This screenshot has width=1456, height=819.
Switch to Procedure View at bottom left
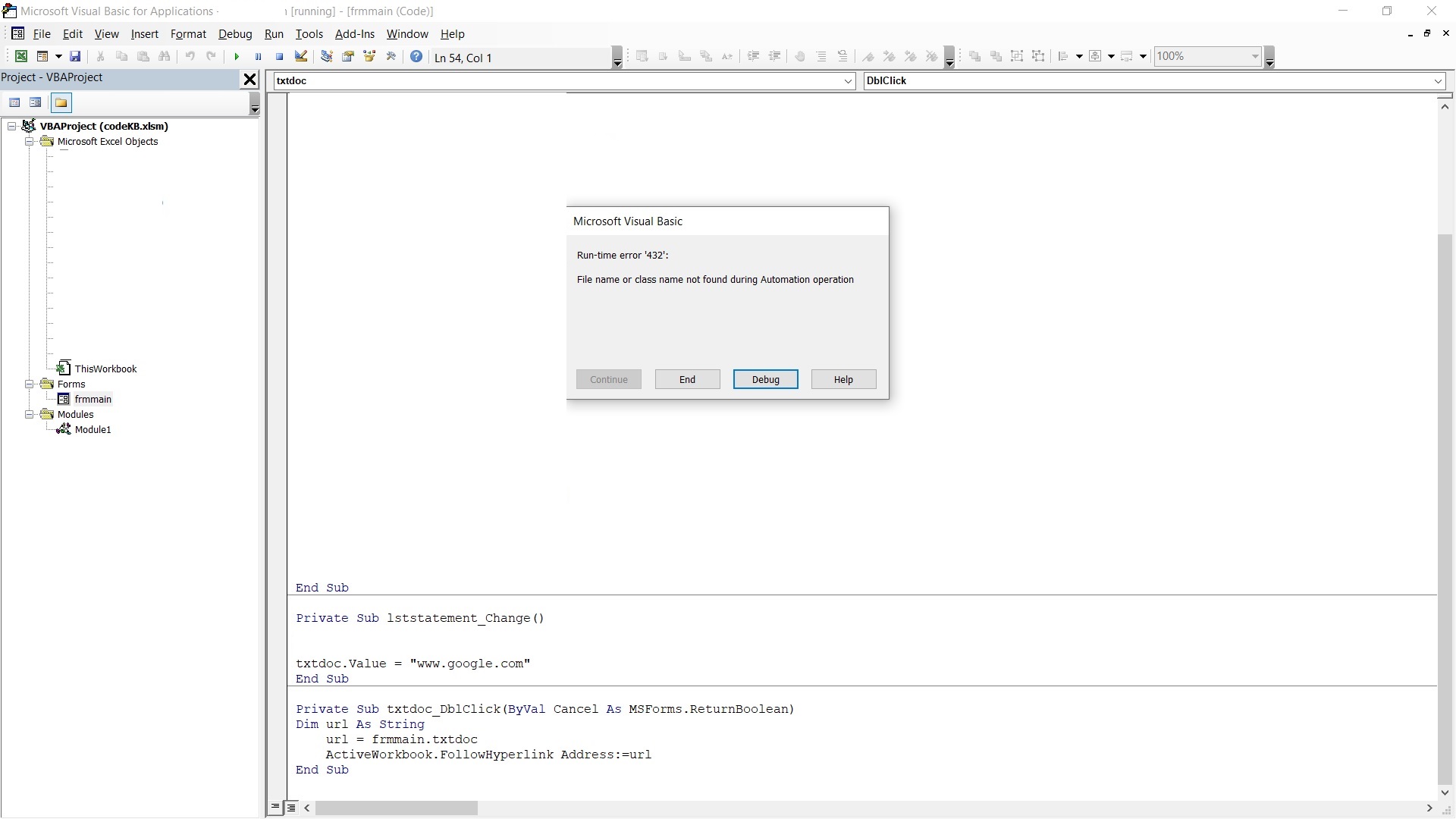pyautogui.click(x=275, y=808)
